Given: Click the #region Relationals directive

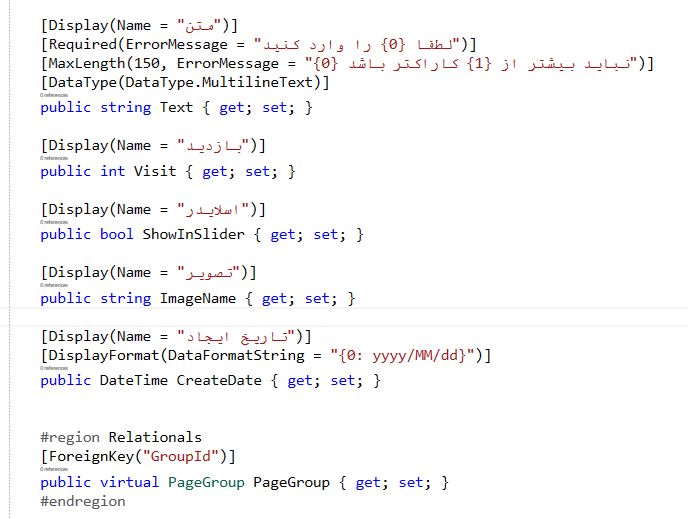Looking at the screenshot, I should [x=121, y=437].
